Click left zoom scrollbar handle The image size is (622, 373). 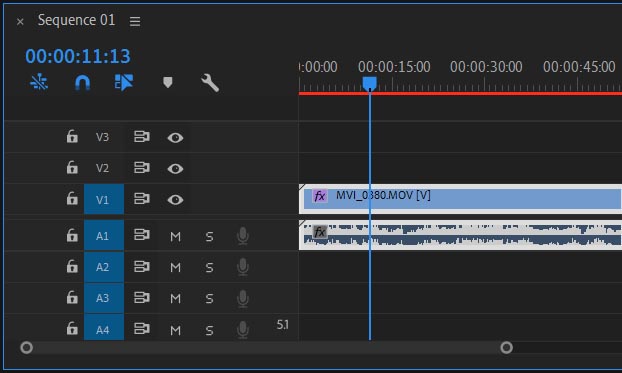[x=27, y=348]
